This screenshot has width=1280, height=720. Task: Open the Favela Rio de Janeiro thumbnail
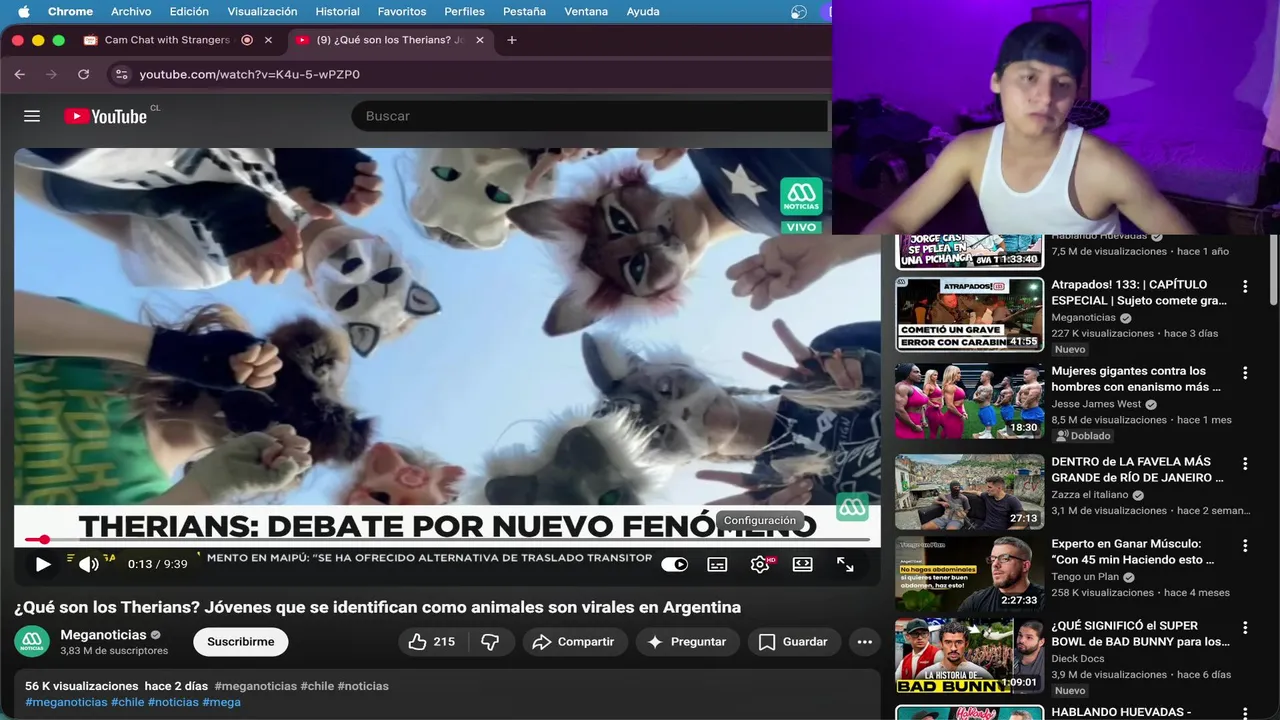(969, 492)
